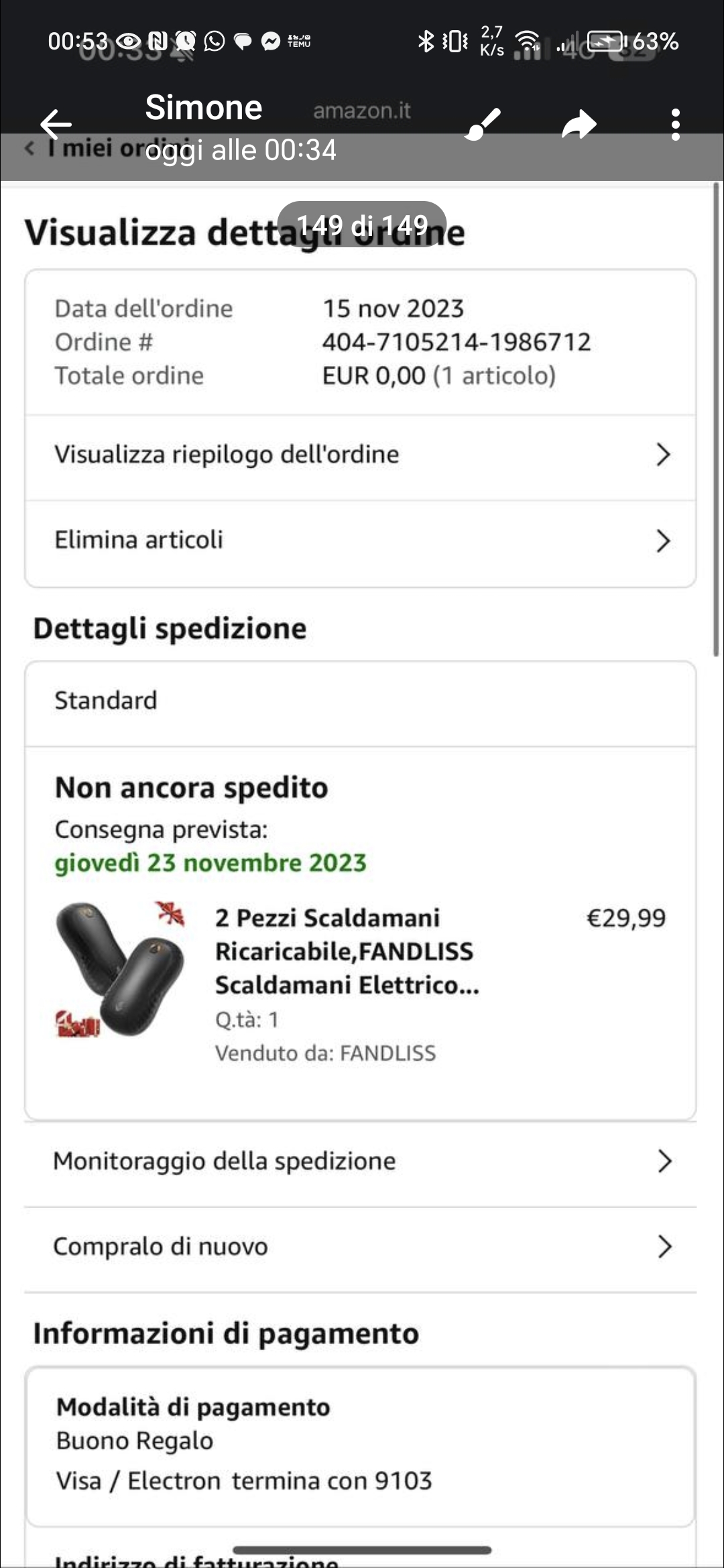The width and height of the screenshot is (724, 1568).
Task: Tap the WhatsApp notification icon
Action: click(x=215, y=42)
